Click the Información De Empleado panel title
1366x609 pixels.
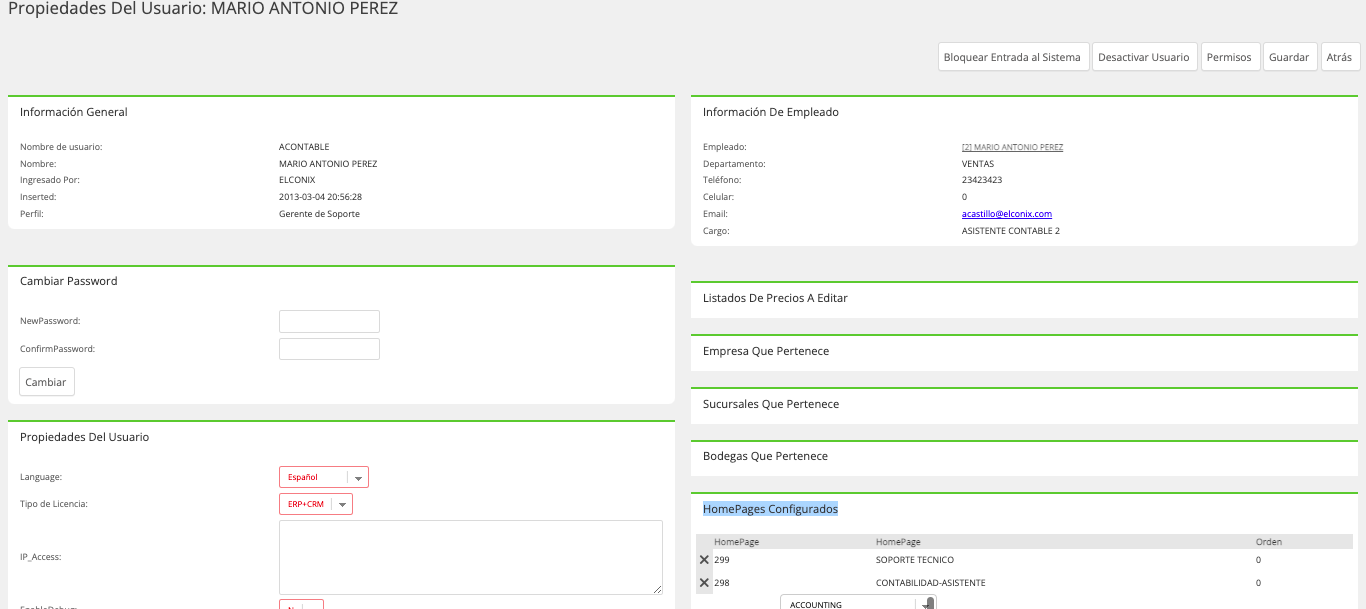pyautogui.click(x=771, y=112)
